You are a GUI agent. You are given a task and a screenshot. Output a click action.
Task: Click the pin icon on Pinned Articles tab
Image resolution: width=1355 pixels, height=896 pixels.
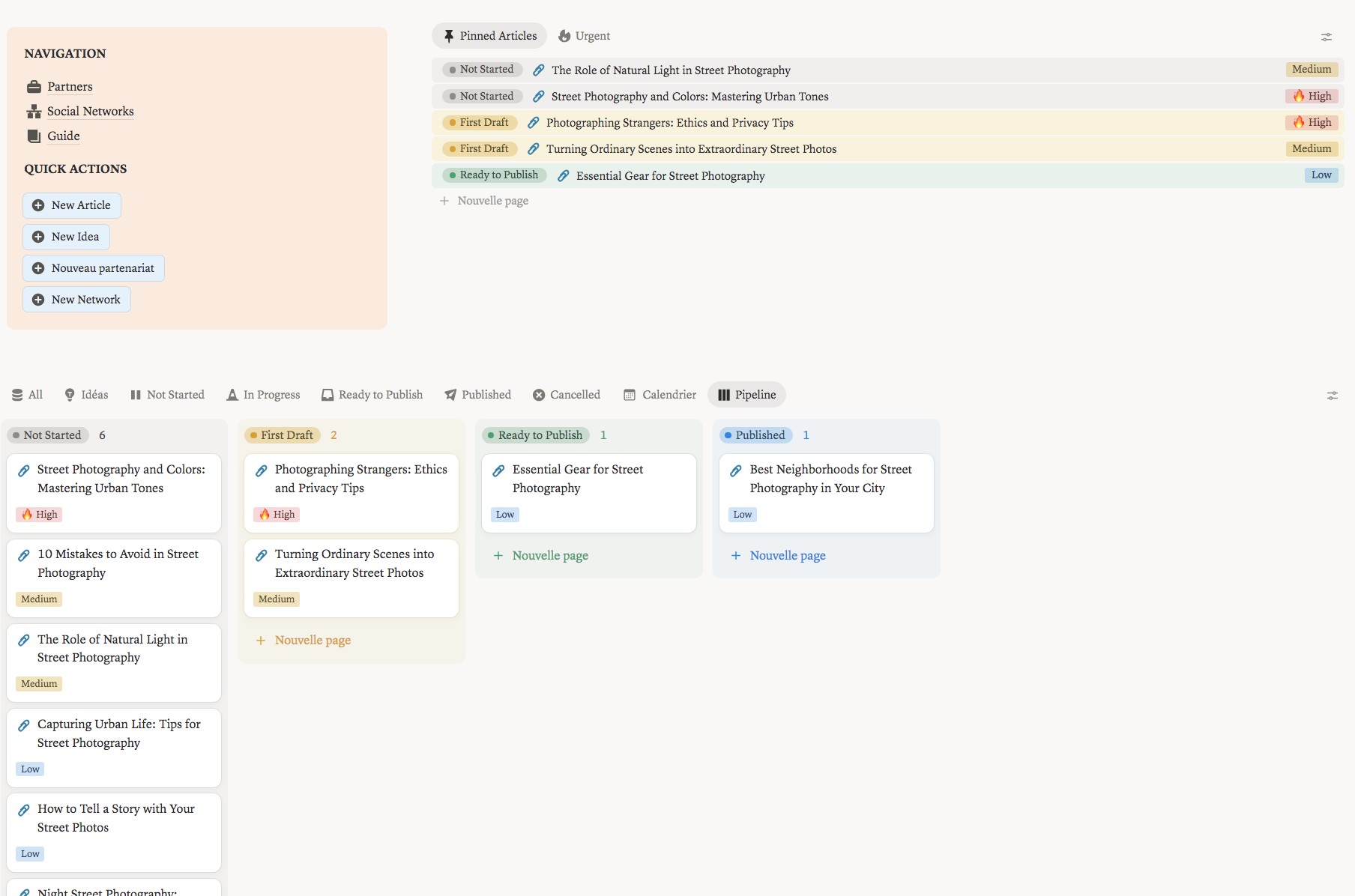pos(449,36)
